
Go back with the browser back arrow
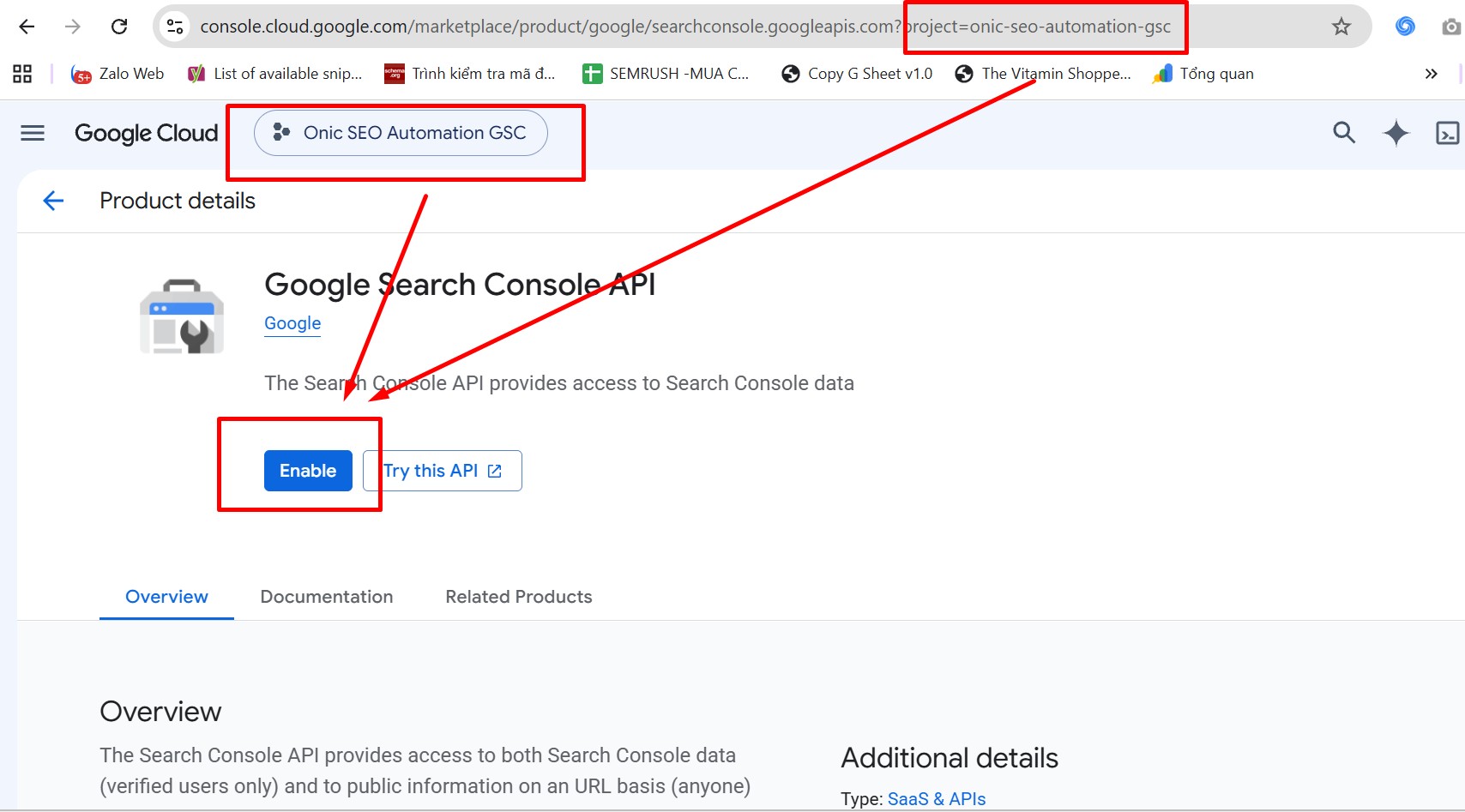tap(27, 27)
